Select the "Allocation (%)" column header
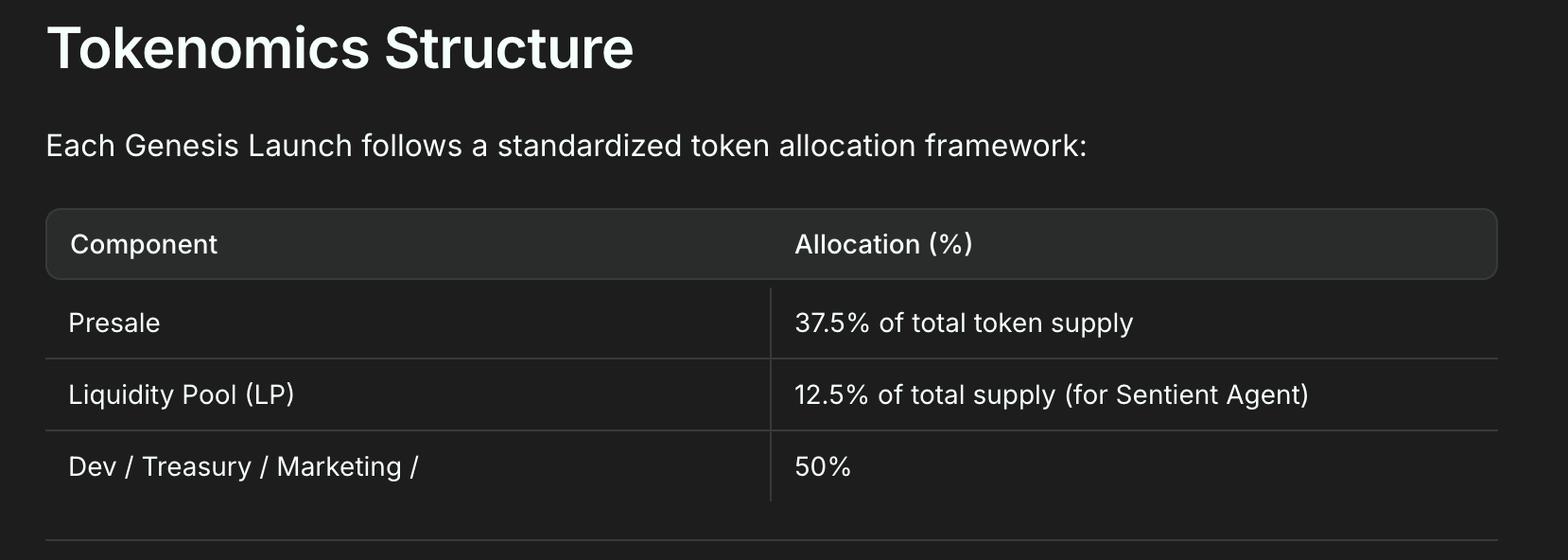The height and width of the screenshot is (560, 1568). [883, 244]
